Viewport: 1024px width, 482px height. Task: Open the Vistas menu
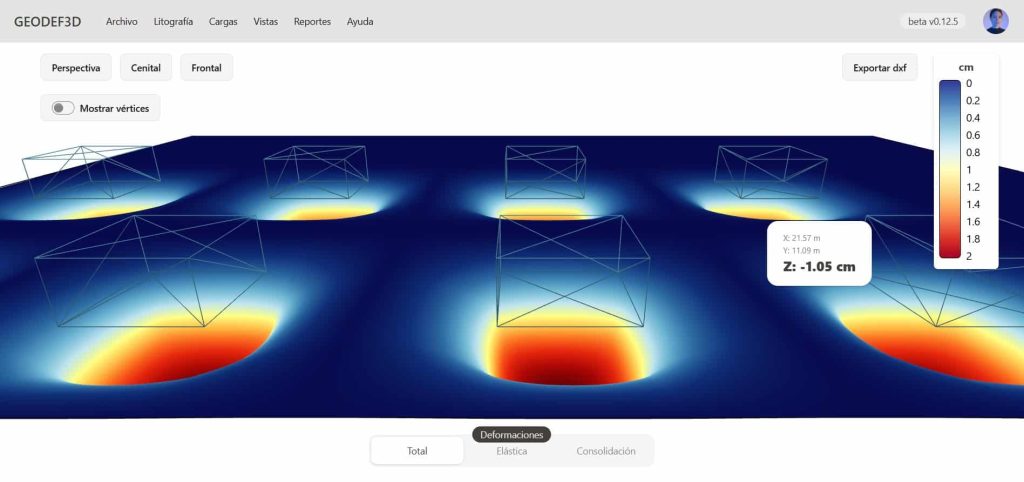266,22
